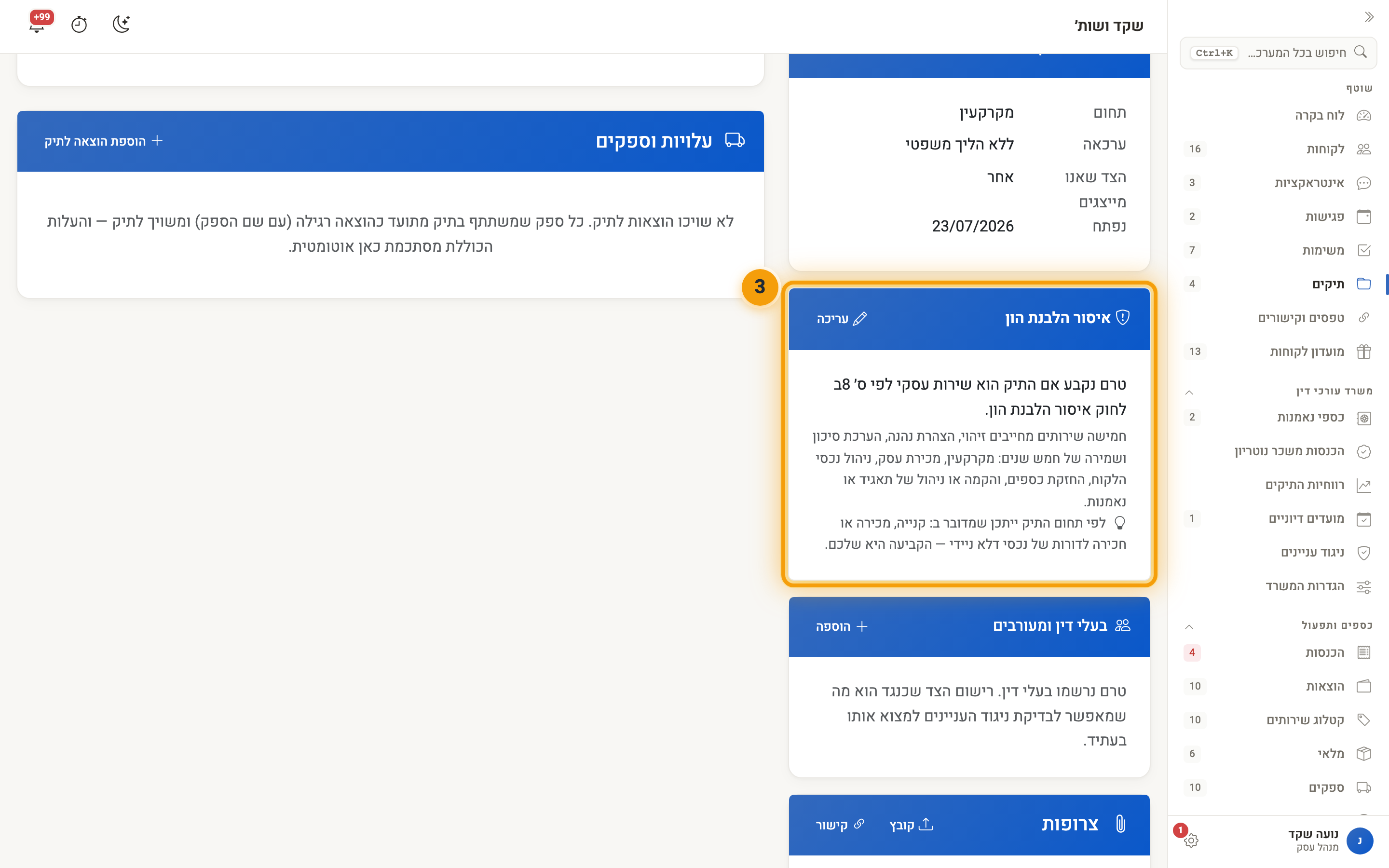Open לקוחות clients in the sidebar
The width and height of the screenshot is (1389, 868).
(1278, 149)
